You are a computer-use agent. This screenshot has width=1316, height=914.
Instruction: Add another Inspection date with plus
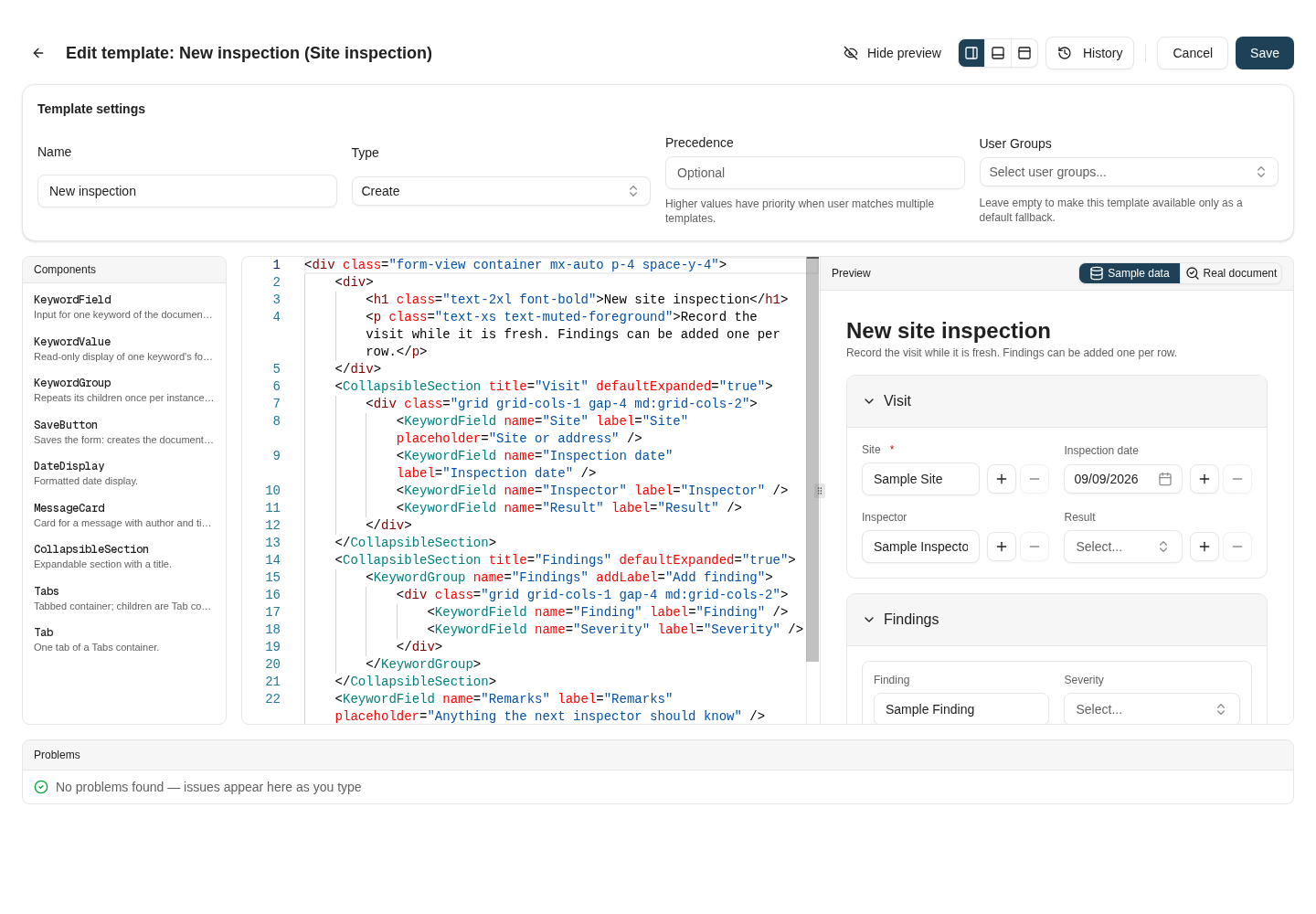point(1205,479)
